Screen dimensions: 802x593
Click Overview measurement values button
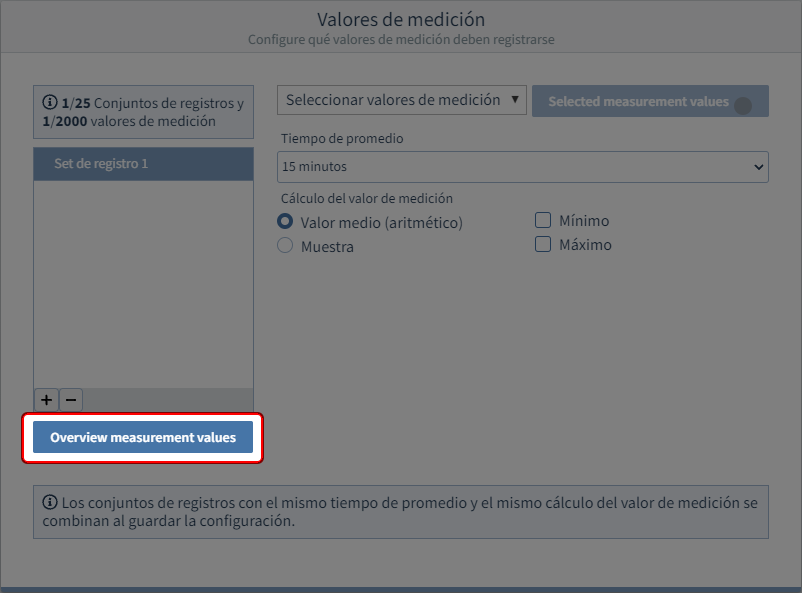pyautogui.click(x=143, y=437)
